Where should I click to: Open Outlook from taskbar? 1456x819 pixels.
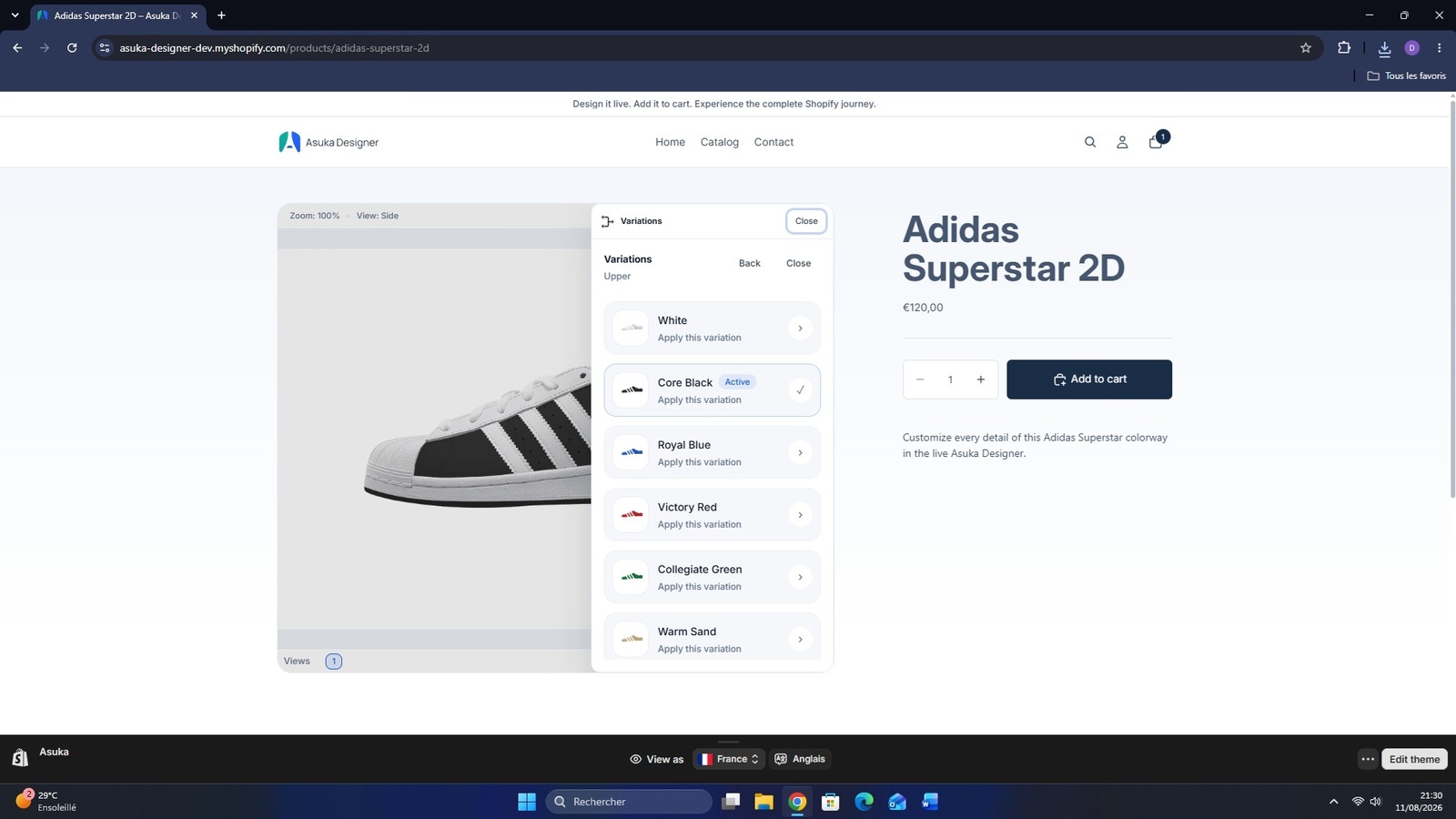[x=896, y=802]
